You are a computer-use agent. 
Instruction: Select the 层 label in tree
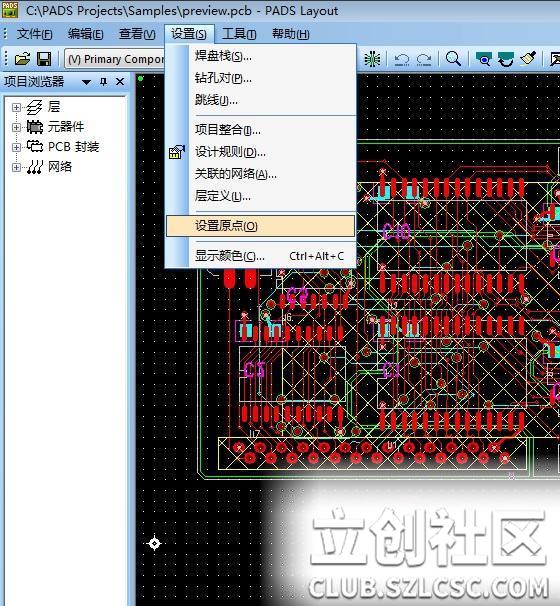click(54, 107)
